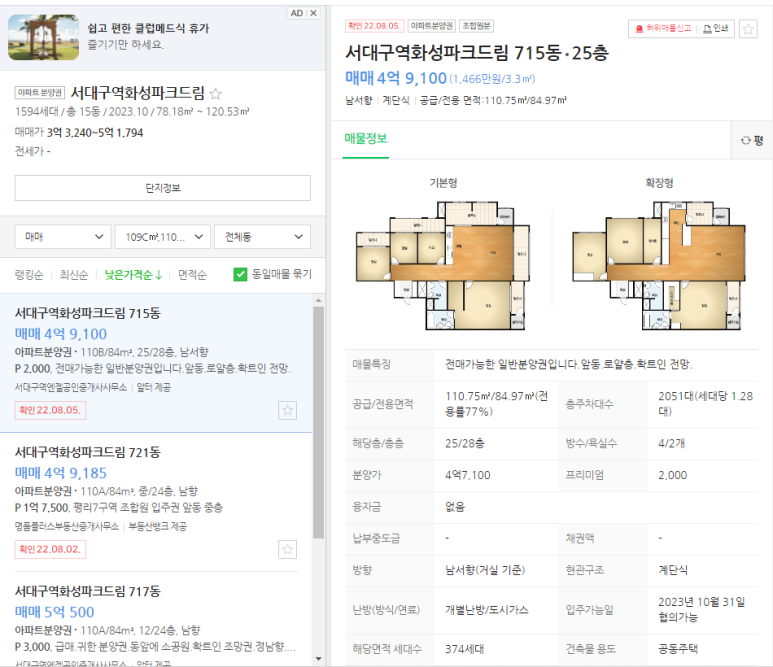Select 분양가 value 4억7,100

pos(468,475)
